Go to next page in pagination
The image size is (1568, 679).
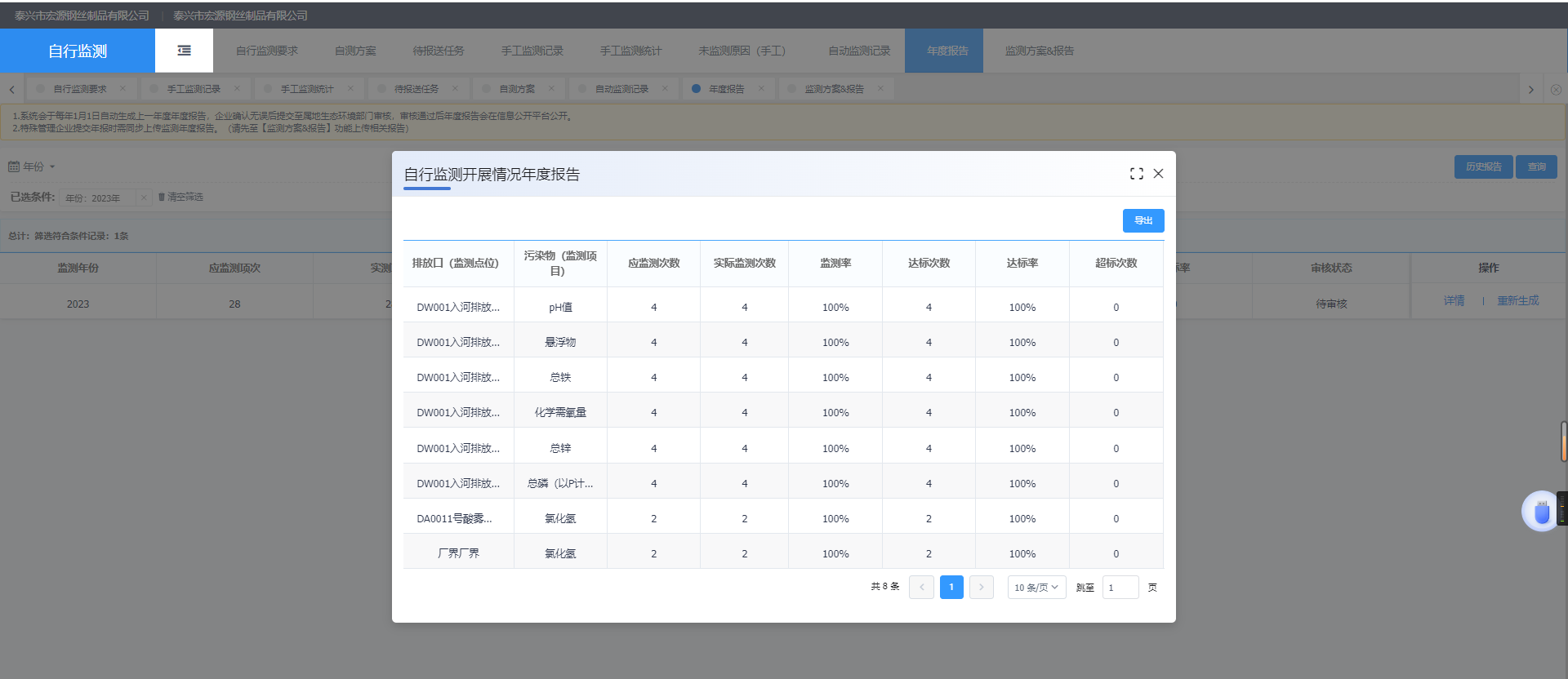981,588
